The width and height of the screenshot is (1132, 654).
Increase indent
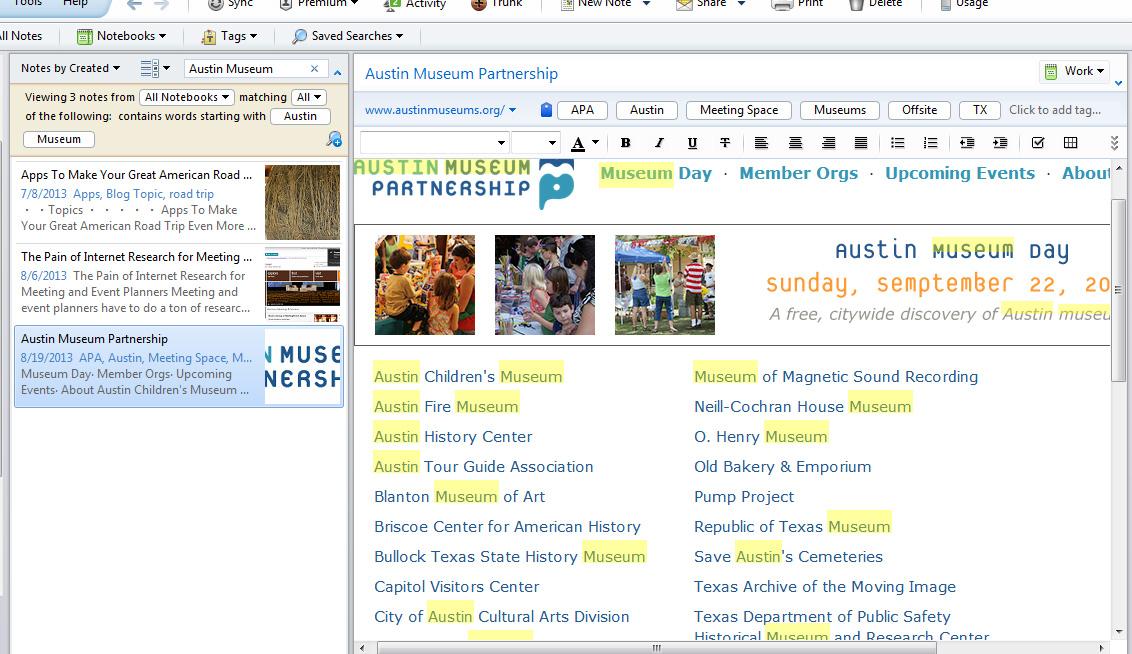pyautogui.click(x=1000, y=143)
